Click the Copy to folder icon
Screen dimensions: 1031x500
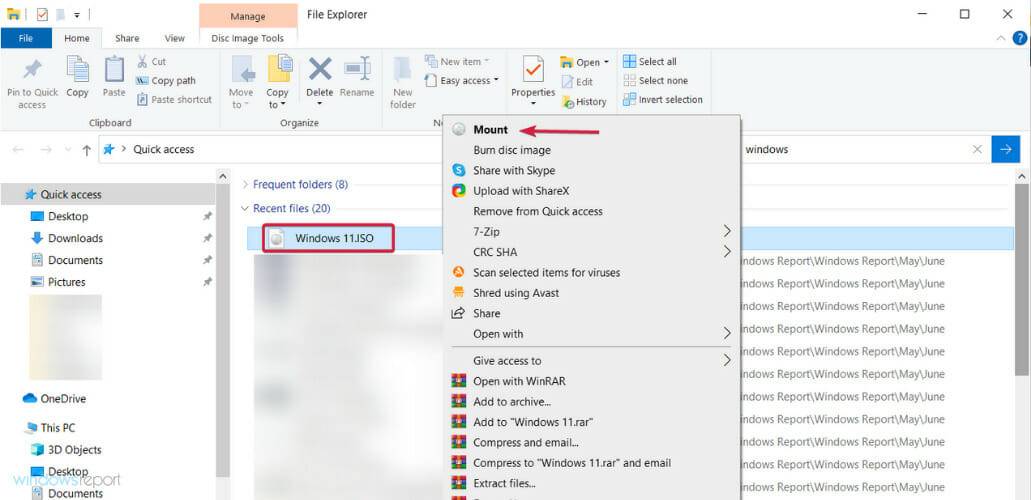pos(279,70)
